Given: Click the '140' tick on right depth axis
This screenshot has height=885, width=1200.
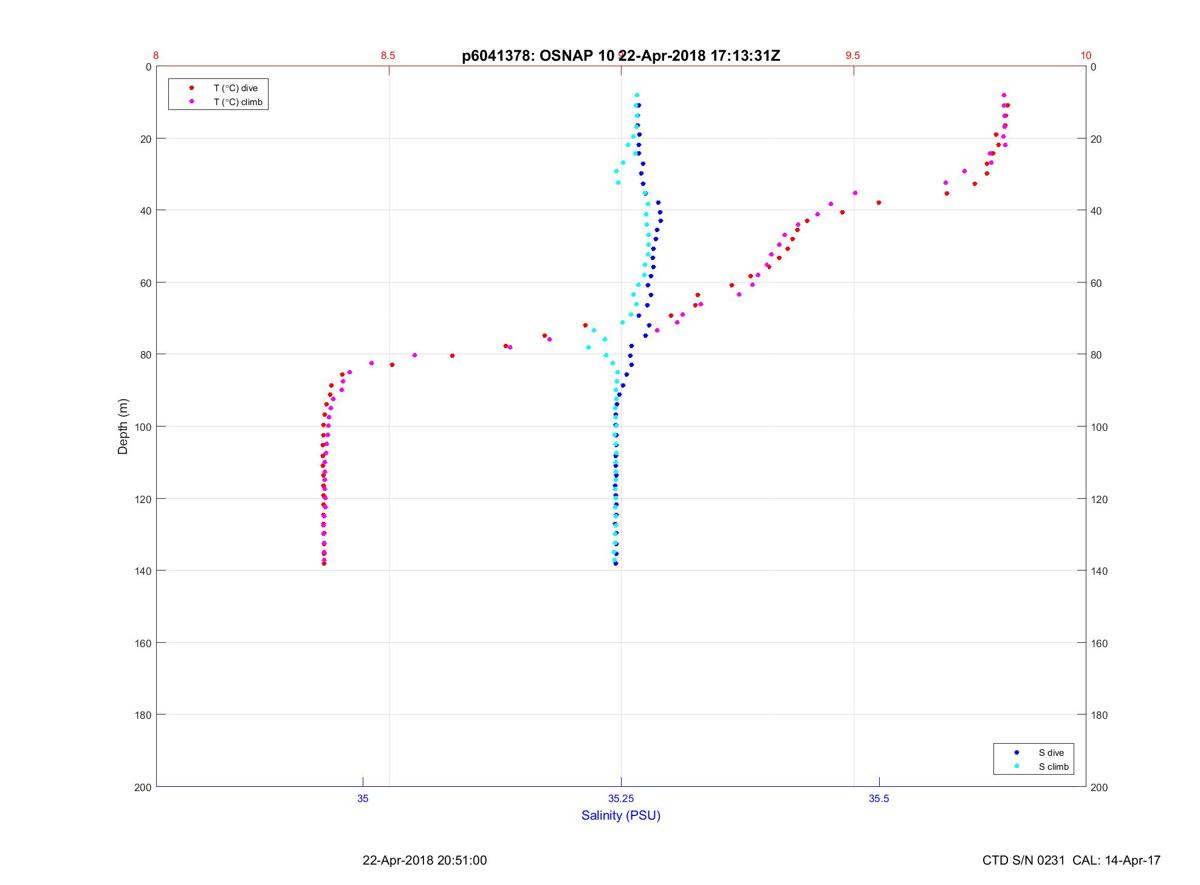Looking at the screenshot, I should click(1100, 571).
